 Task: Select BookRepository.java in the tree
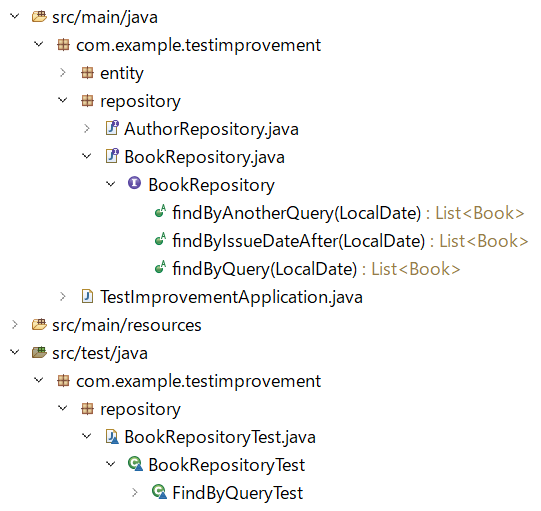[x=204, y=157]
